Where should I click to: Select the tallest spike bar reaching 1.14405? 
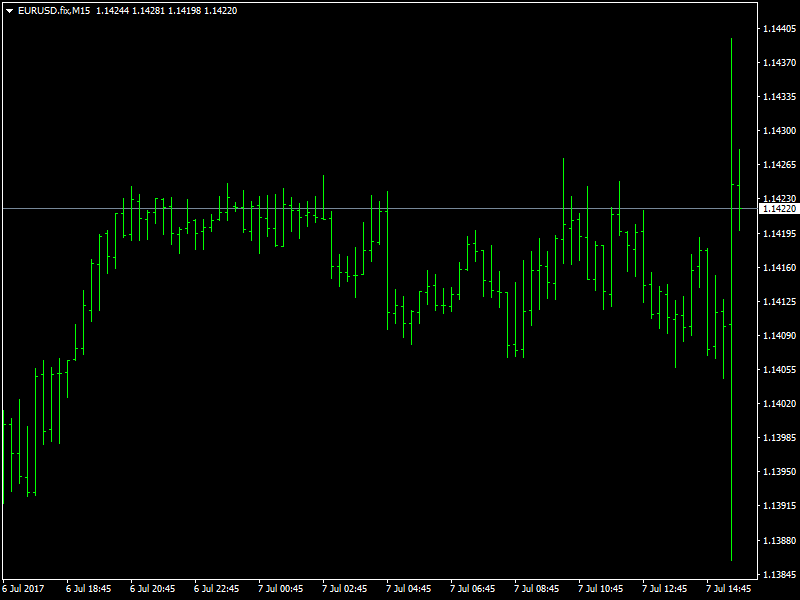[731, 299]
